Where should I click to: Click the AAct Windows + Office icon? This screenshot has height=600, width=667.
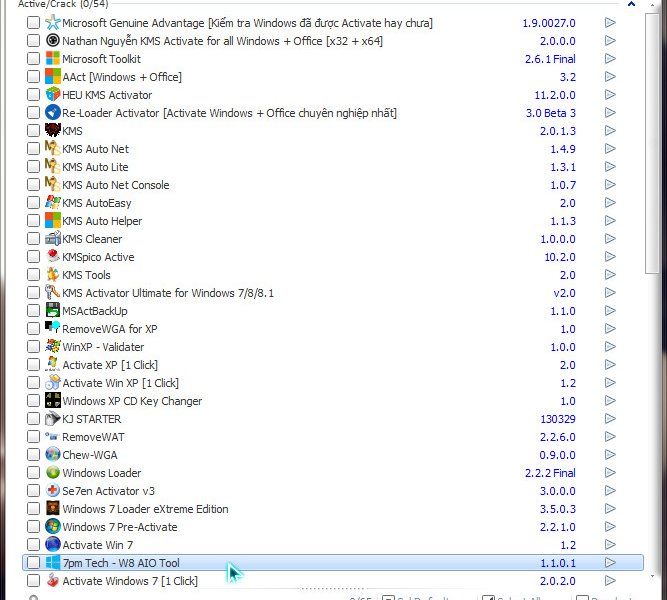[x=53, y=77]
